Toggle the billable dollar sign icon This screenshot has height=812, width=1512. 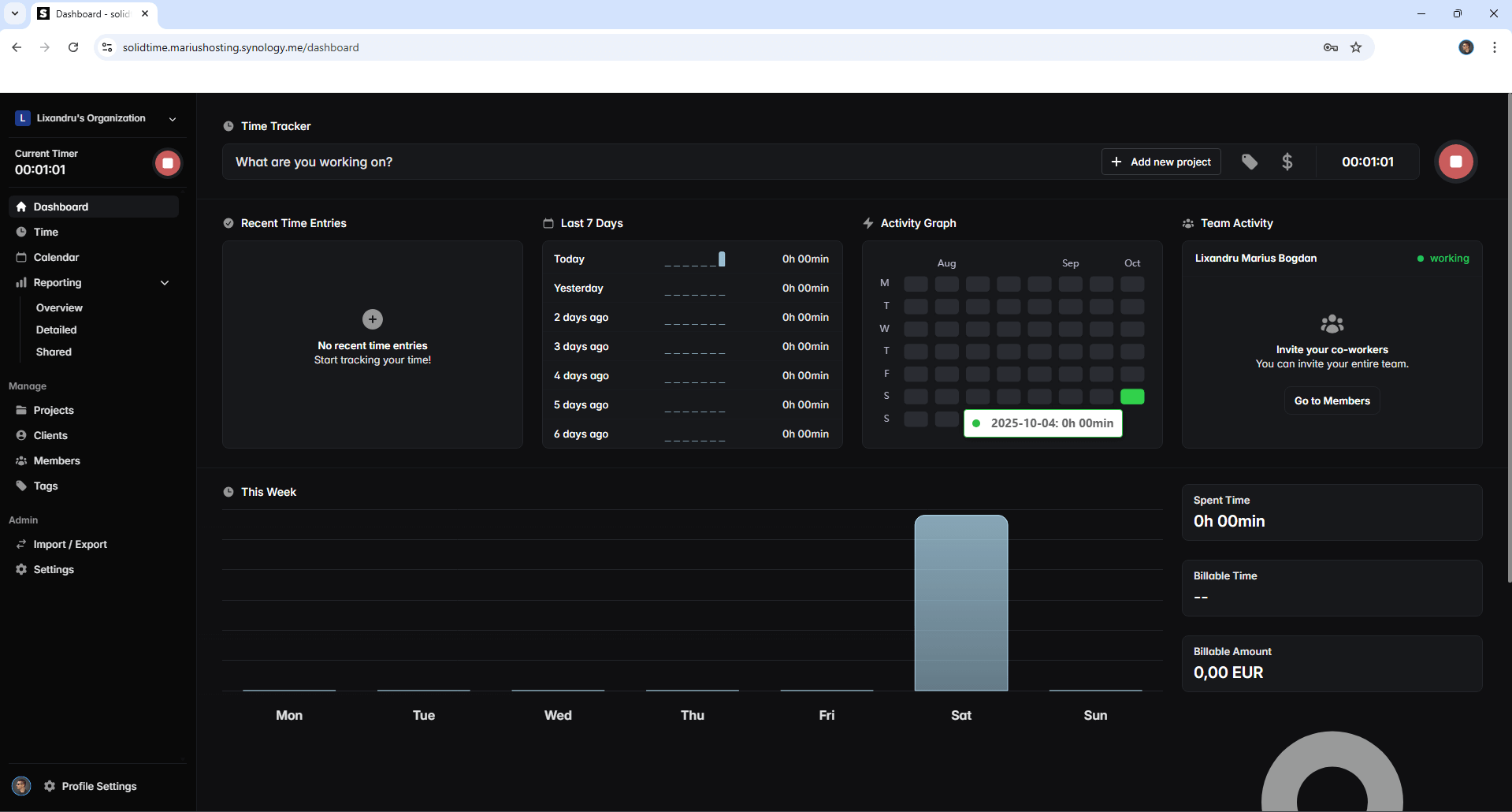[x=1287, y=162]
